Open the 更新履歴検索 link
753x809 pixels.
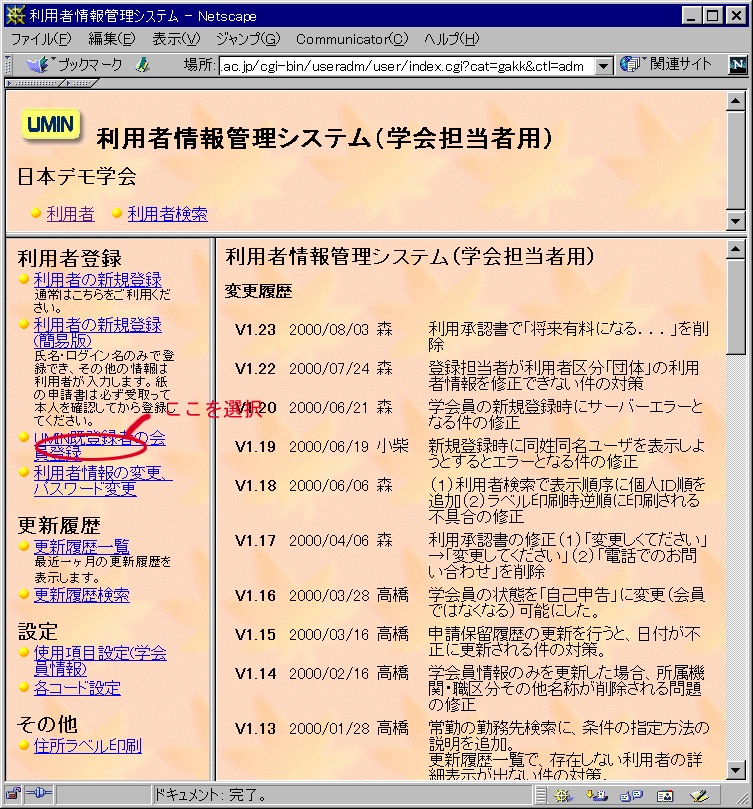click(81, 595)
